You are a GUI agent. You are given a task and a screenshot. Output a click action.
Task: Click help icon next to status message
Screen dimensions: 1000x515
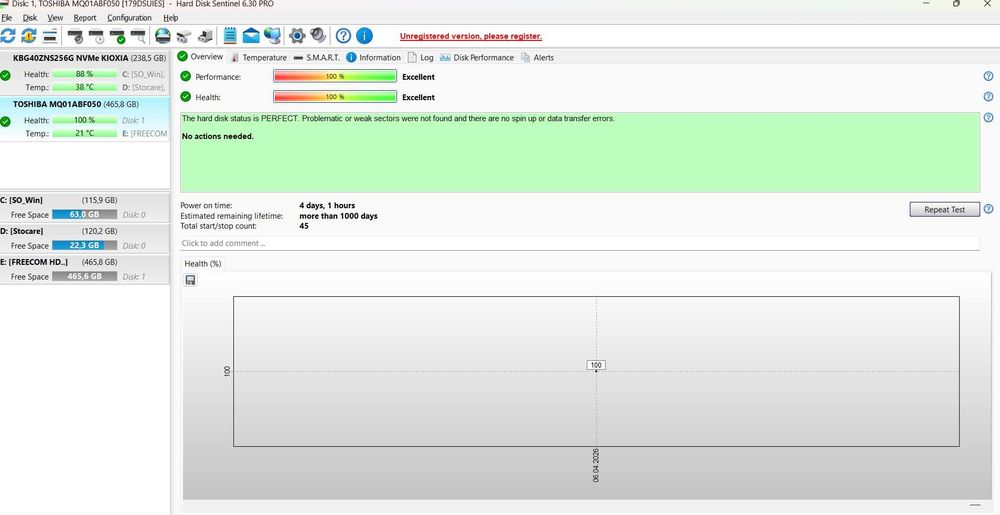989,118
